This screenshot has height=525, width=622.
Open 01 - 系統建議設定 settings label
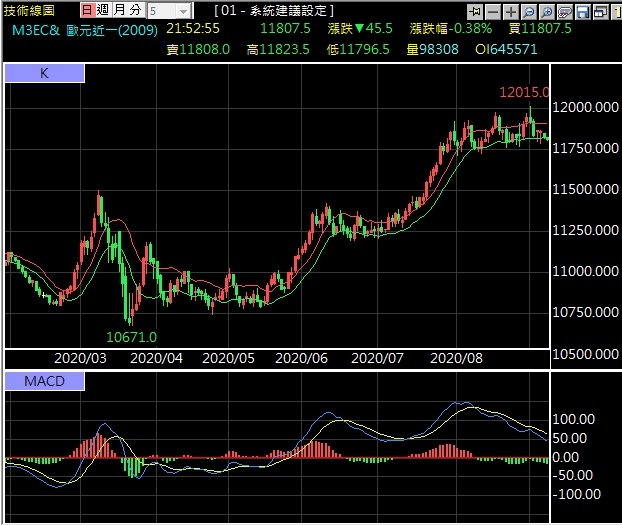click(274, 11)
